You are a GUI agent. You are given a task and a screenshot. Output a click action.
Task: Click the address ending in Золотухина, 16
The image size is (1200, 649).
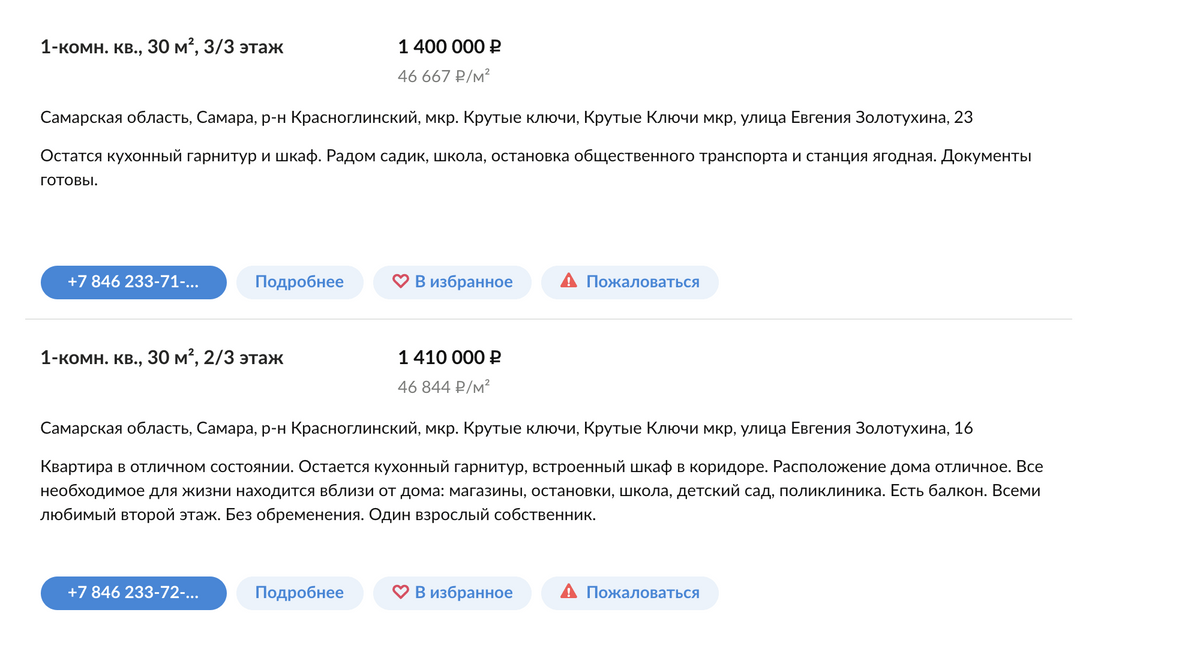506,429
